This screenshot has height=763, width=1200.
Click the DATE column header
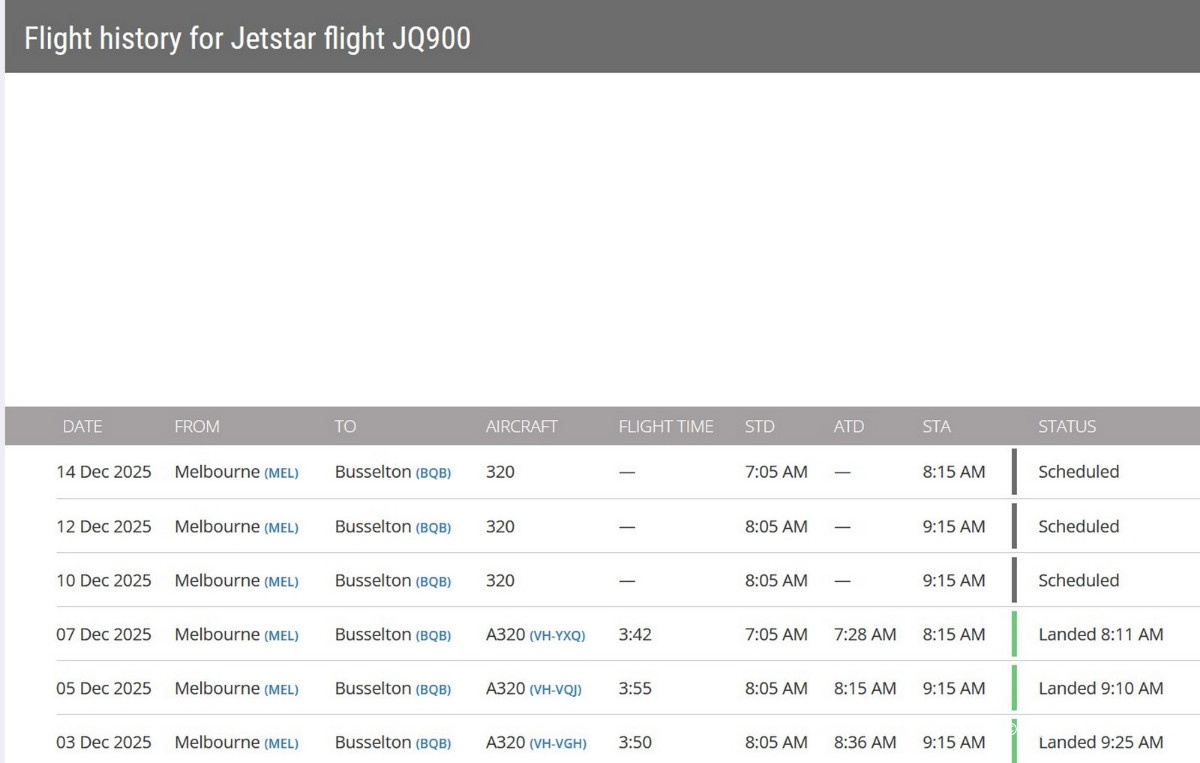point(82,426)
